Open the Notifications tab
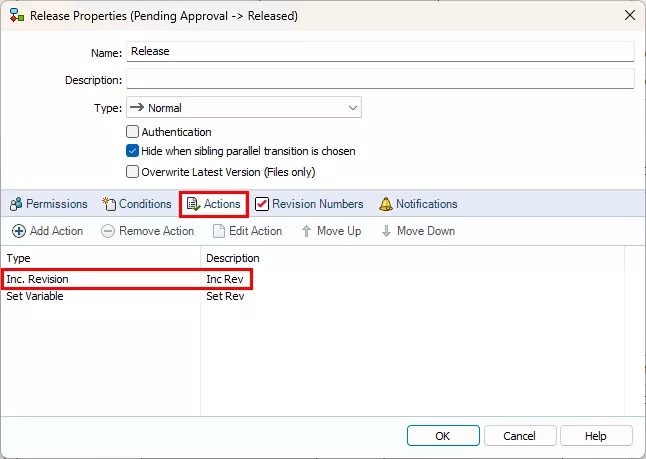Image resolution: width=646 pixels, height=459 pixels. [418, 204]
